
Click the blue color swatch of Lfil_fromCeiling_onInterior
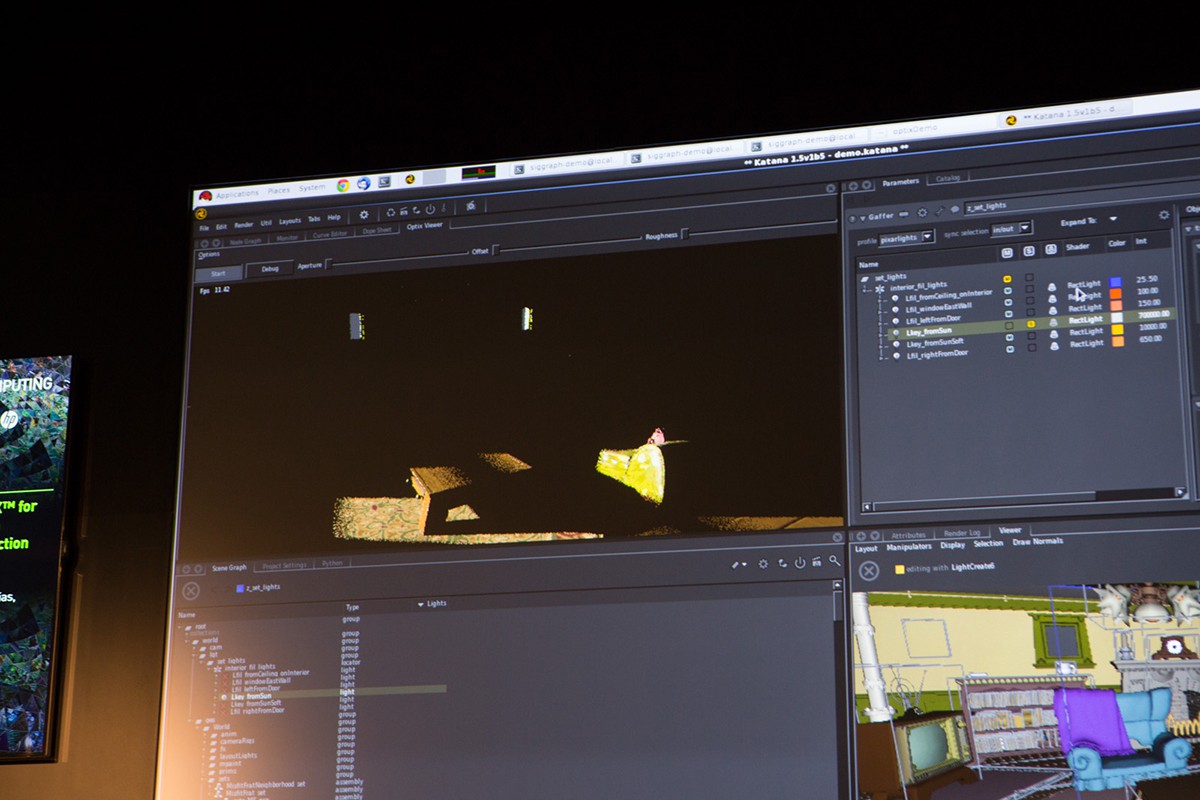click(x=1116, y=282)
